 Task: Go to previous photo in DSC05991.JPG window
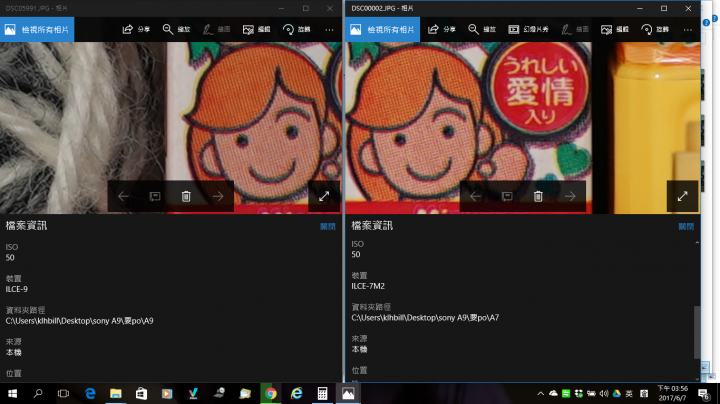123,196
